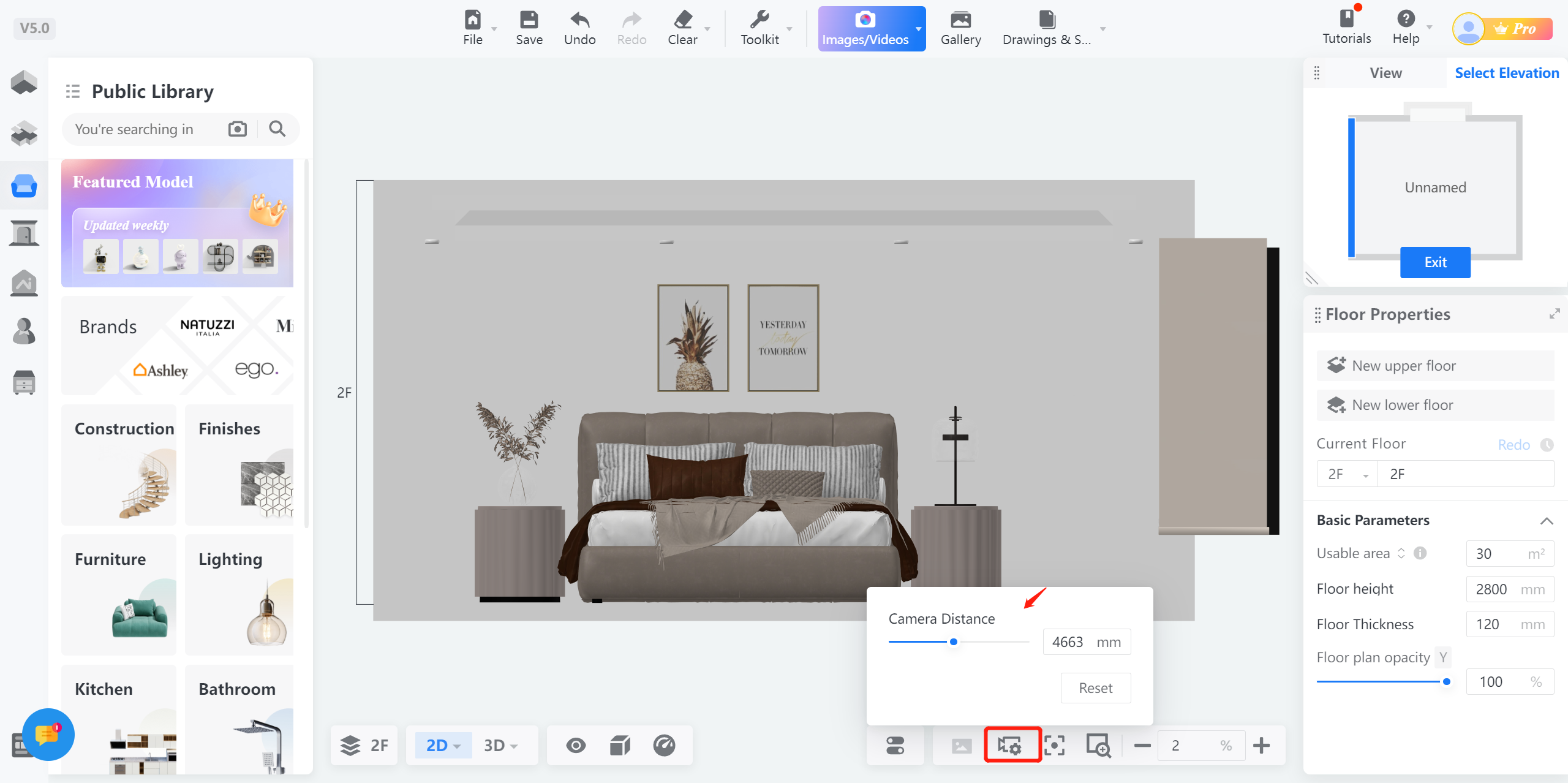
Task: Click the Undo arrow icon
Action: click(x=579, y=21)
